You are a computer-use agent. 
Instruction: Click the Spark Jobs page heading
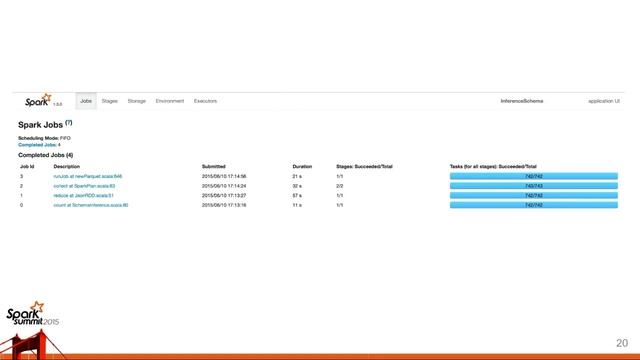pyautogui.click(x=40, y=125)
